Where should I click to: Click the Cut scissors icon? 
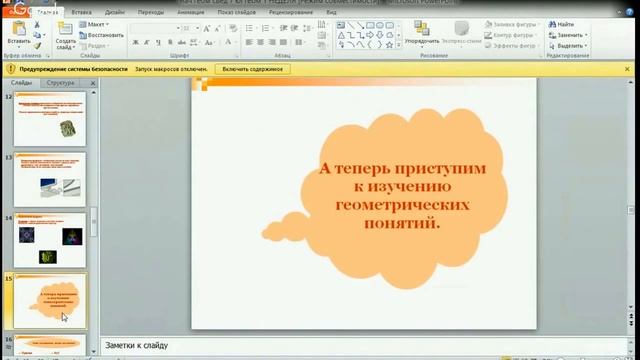click(37, 25)
